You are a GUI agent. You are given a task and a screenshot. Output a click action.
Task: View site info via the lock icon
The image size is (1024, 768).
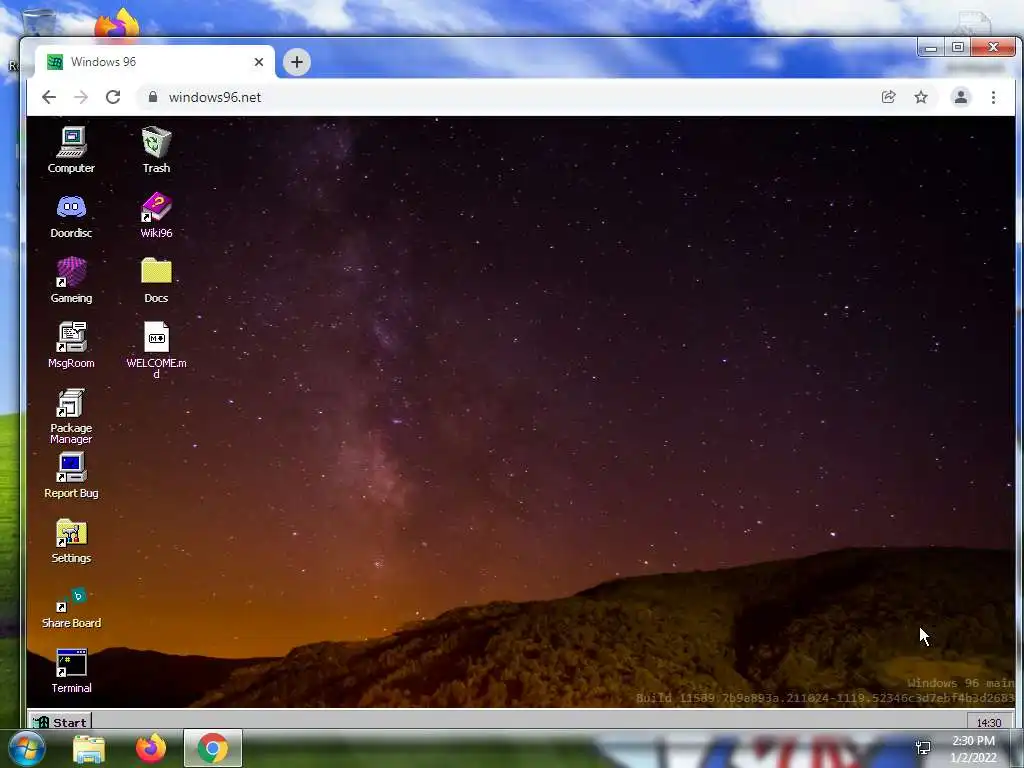coord(153,97)
